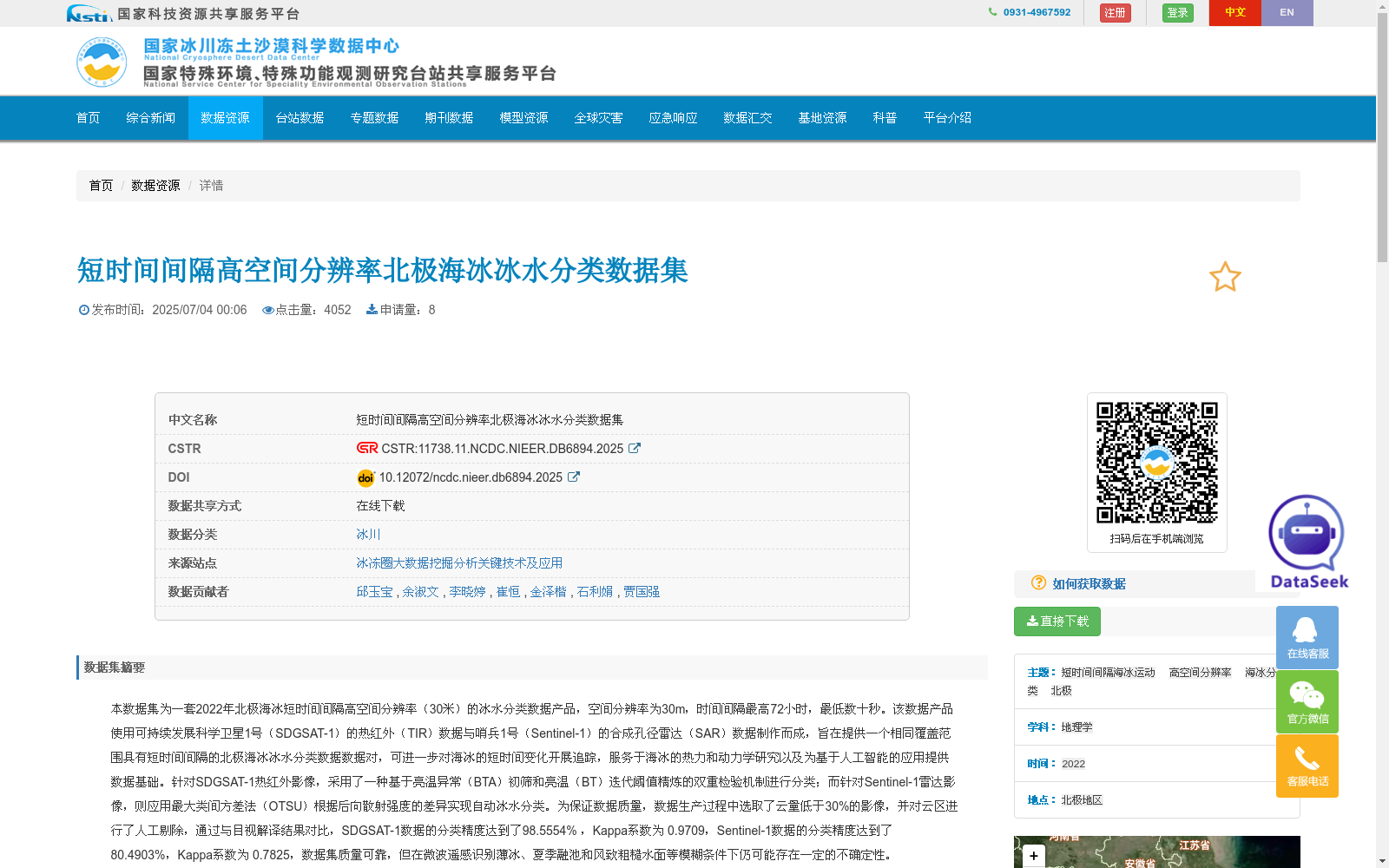The height and width of the screenshot is (868, 1389).
Task: Click the 注册 register button
Action: [1116, 13]
